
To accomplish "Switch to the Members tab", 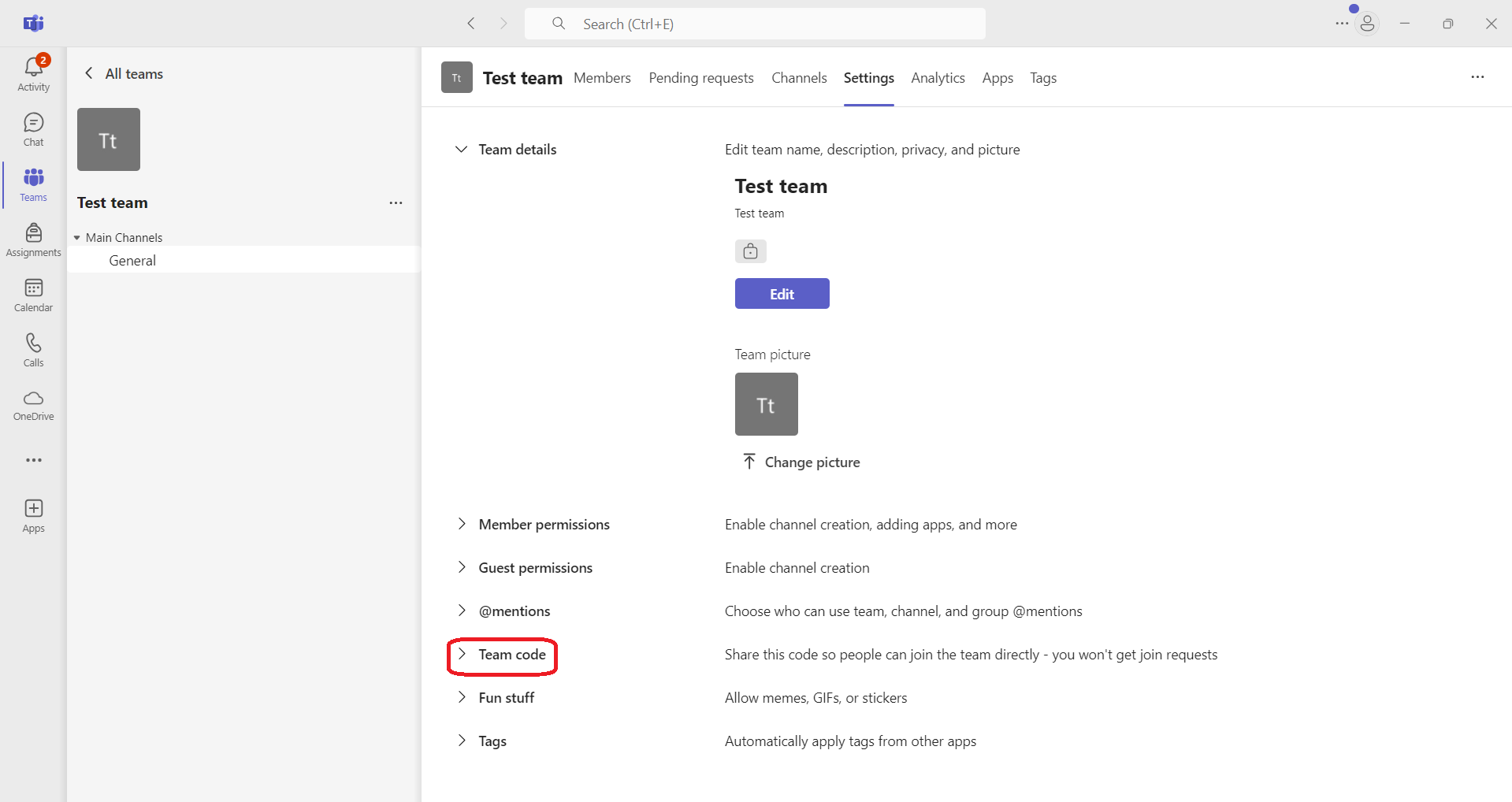I will 602,78.
